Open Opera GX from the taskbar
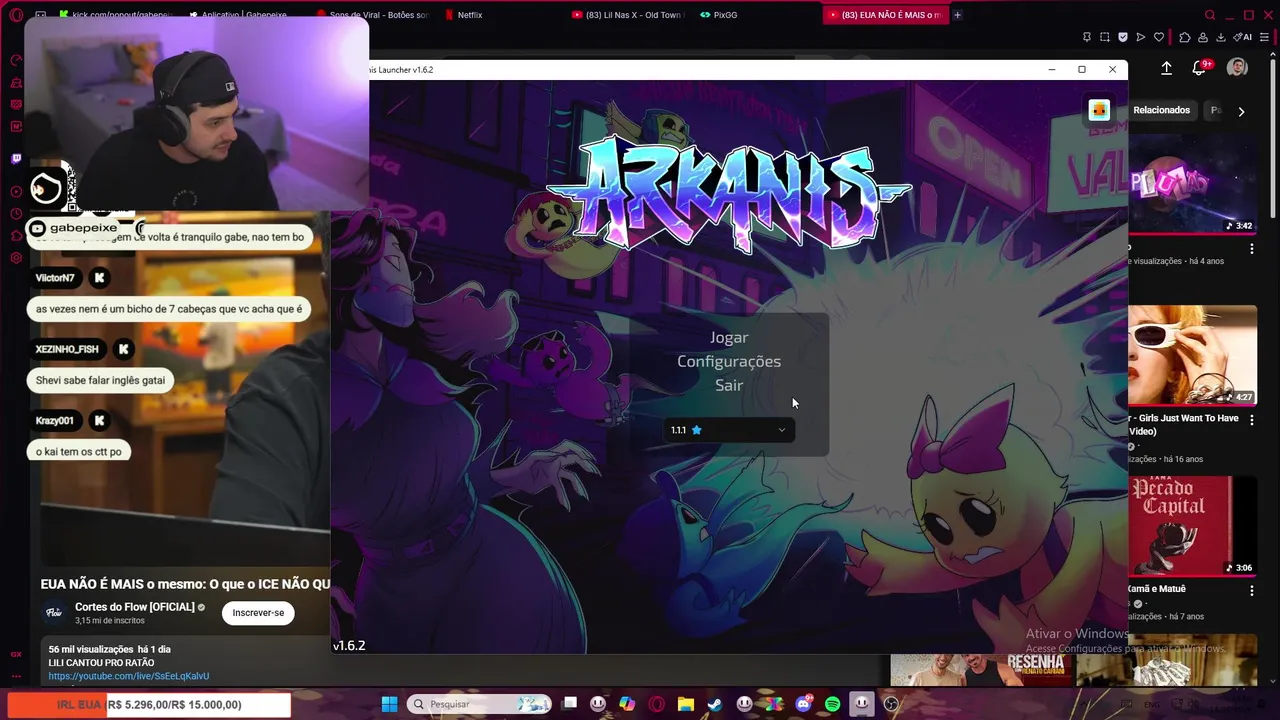This screenshot has height=720, width=1280. pos(657,704)
